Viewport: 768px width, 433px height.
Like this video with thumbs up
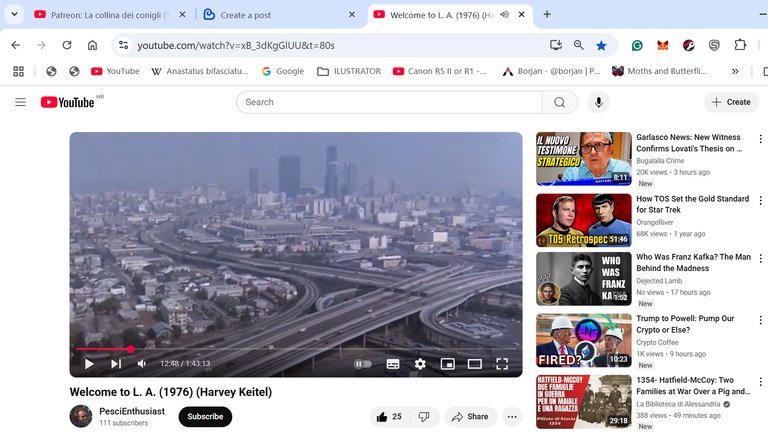(x=390, y=417)
